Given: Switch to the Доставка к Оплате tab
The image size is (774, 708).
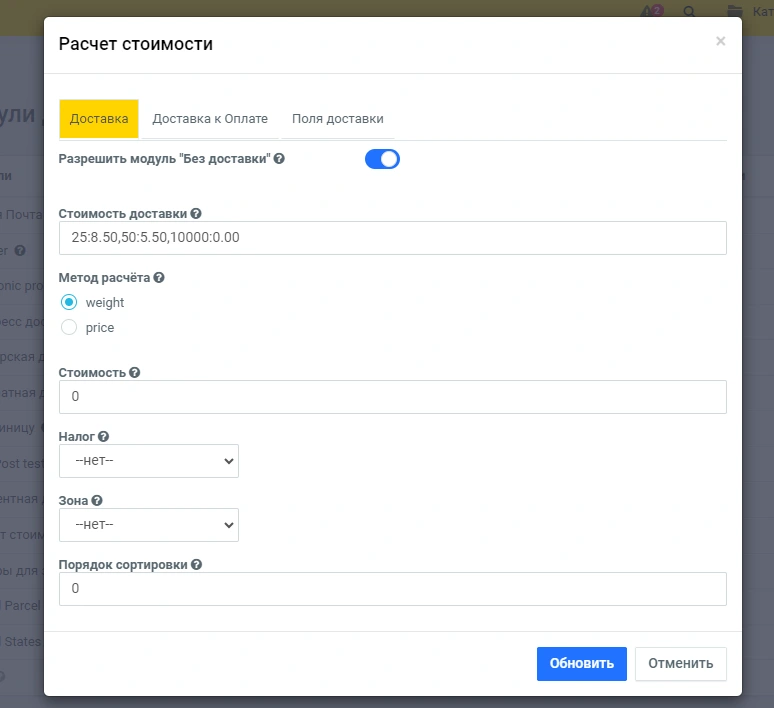Looking at the screenshot, I should [210, 118].
